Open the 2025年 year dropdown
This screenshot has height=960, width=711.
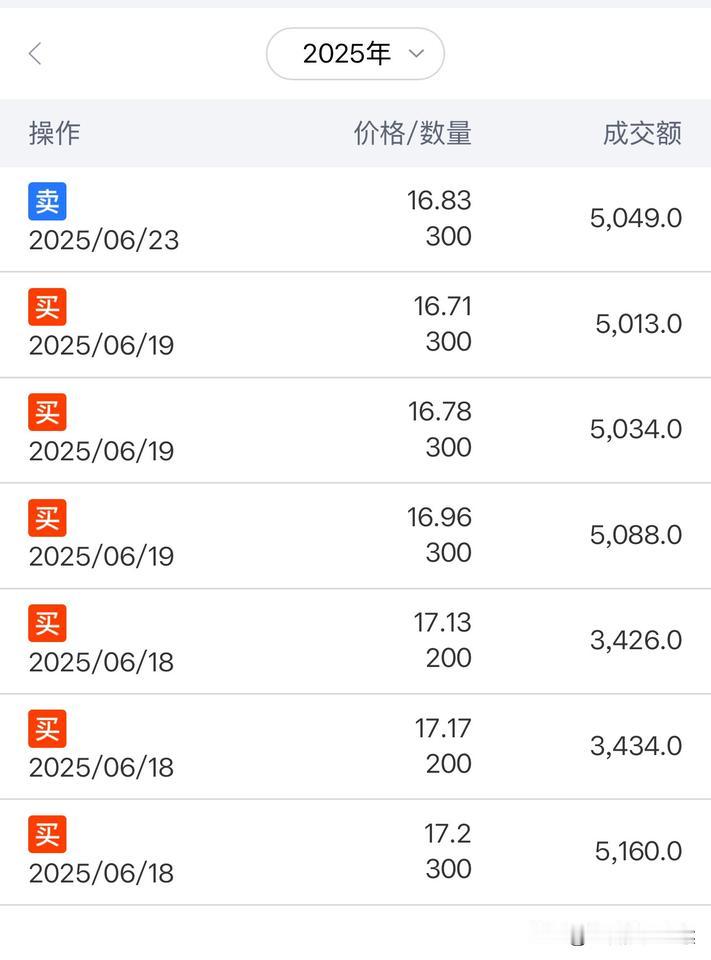tap(355, 54)
